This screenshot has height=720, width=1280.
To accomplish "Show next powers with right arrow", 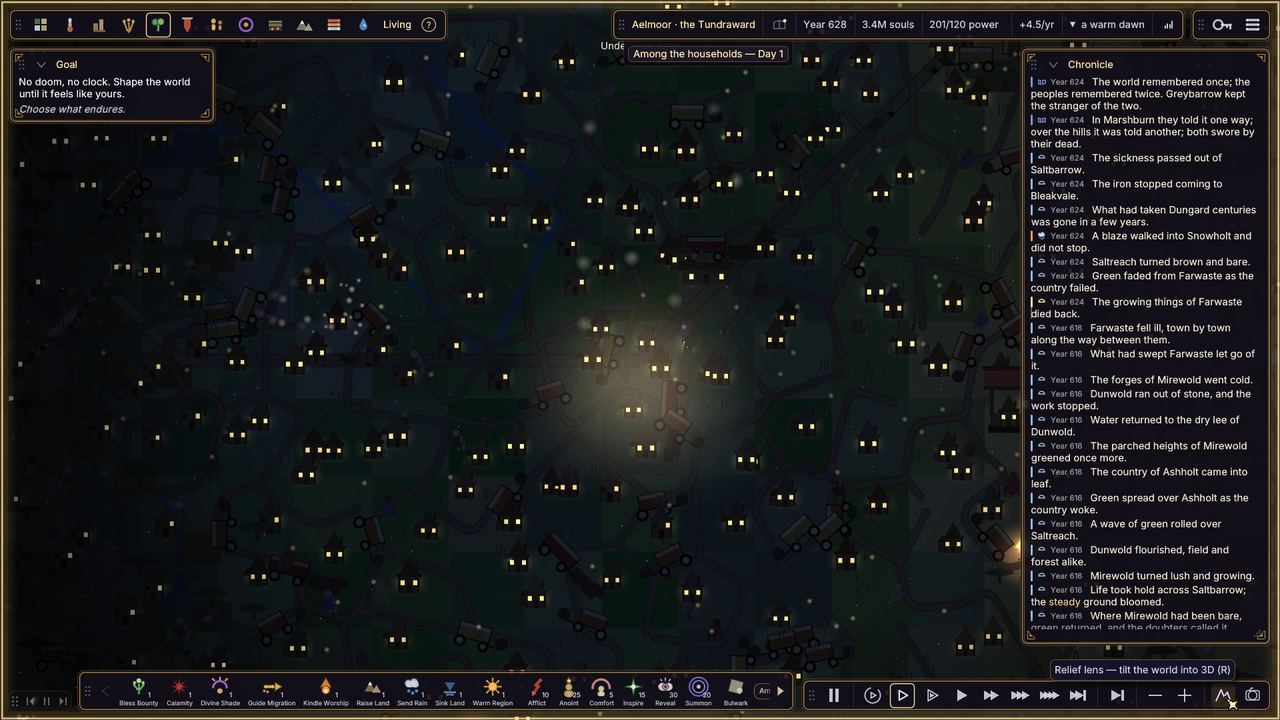I will (781, 691).
